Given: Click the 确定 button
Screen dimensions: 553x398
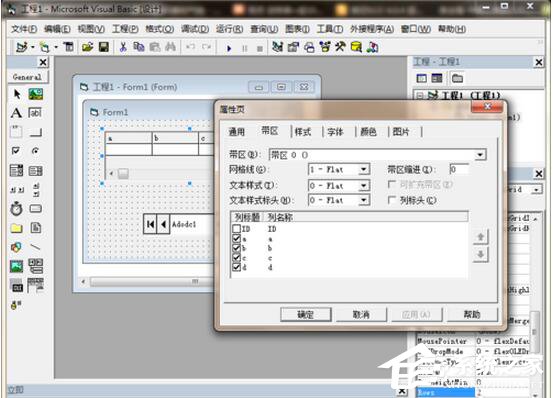Looking at the screenshot, I should coord(305,314).
